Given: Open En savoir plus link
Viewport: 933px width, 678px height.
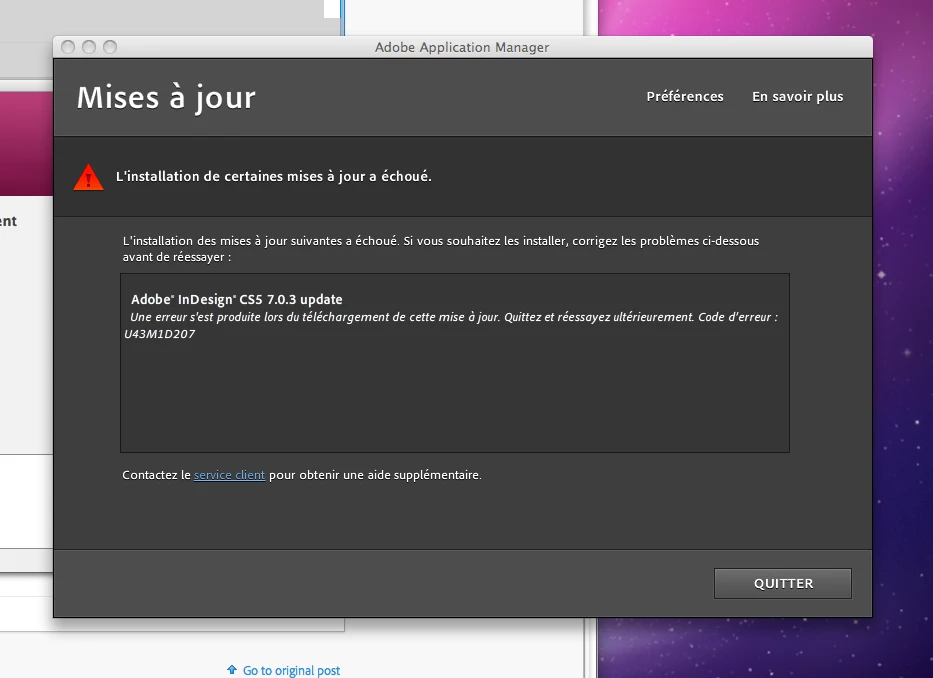Looking at the screenshot, I should (x=797, y=96).
